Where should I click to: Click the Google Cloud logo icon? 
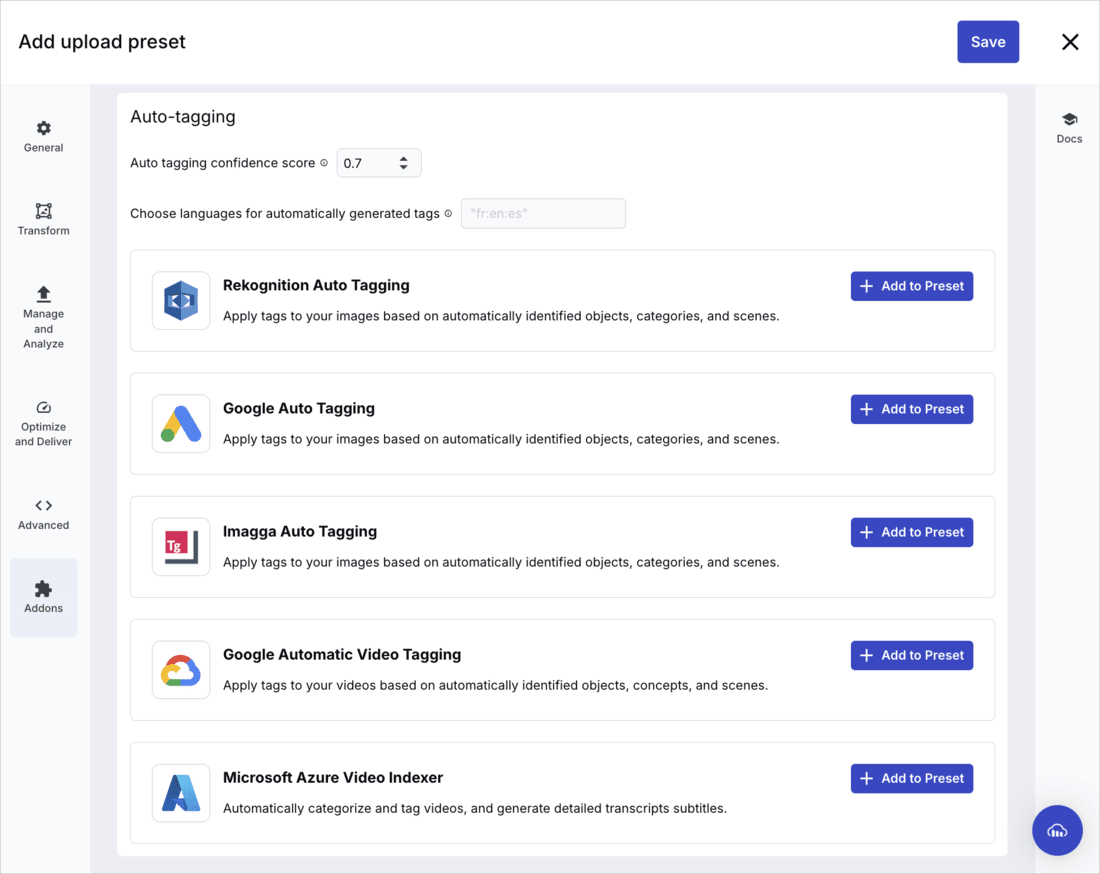click(181, 670)
